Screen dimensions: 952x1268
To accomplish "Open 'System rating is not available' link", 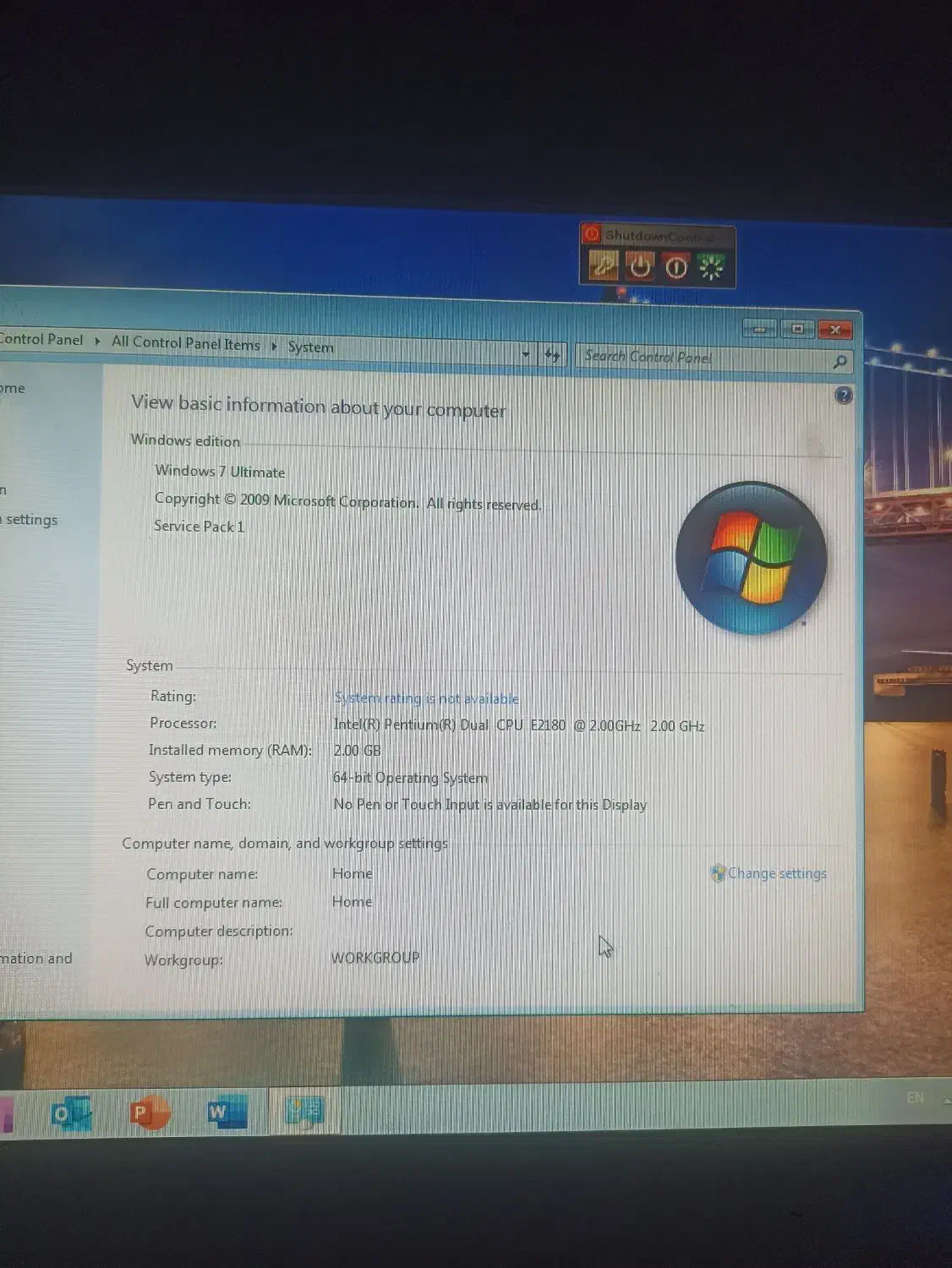I will coord(426,698).
